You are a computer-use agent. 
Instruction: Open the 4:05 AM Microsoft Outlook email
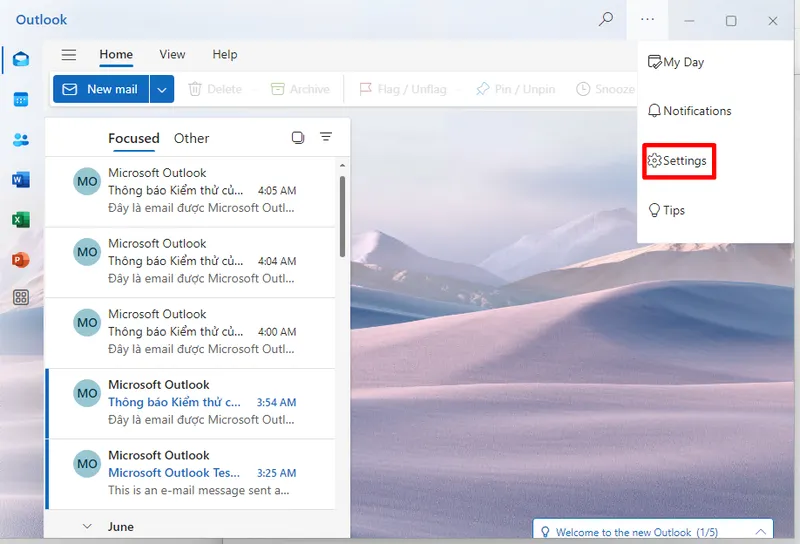point(191,191)
